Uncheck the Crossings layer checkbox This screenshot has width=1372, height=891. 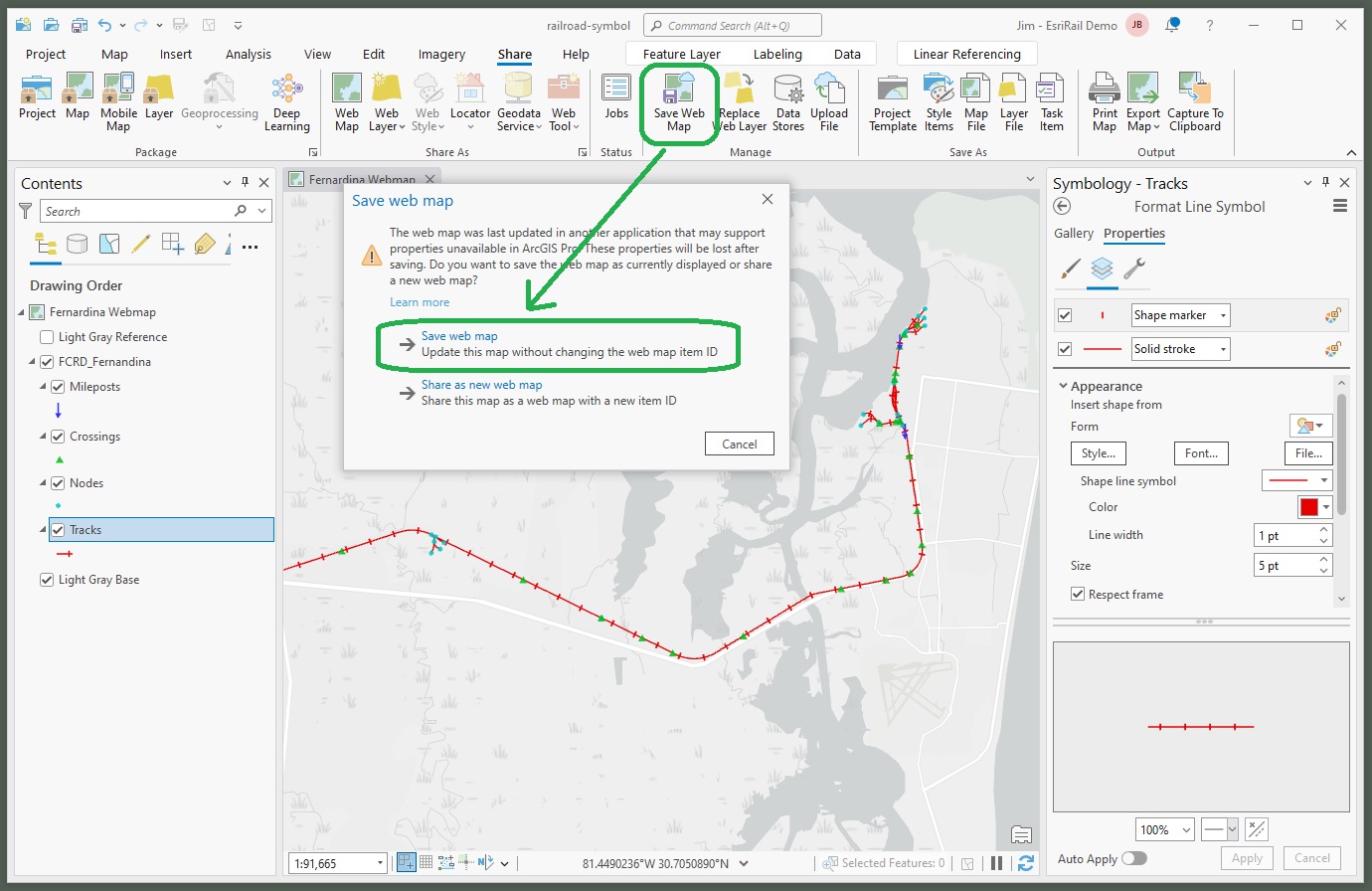58,436
